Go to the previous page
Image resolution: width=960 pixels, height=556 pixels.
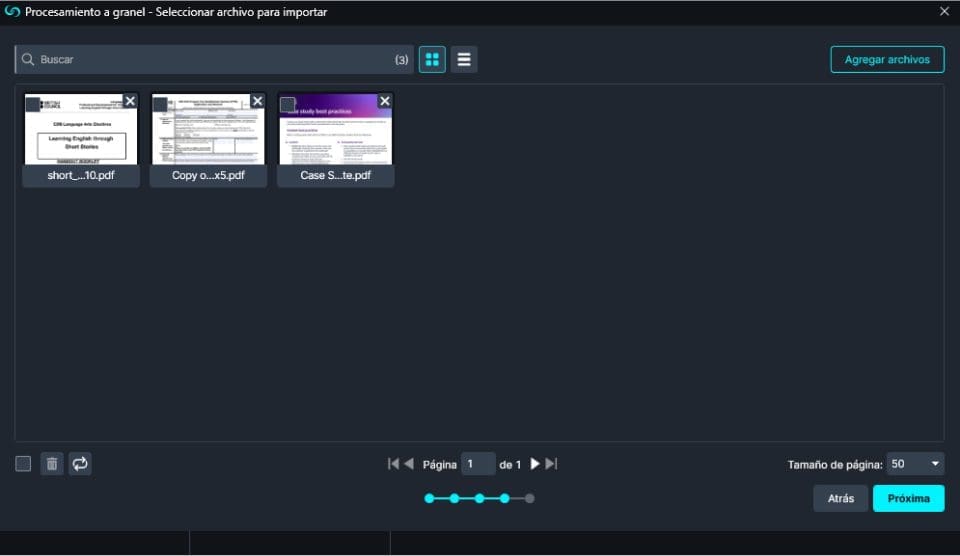pyautogui.click(x=409, y=464)
